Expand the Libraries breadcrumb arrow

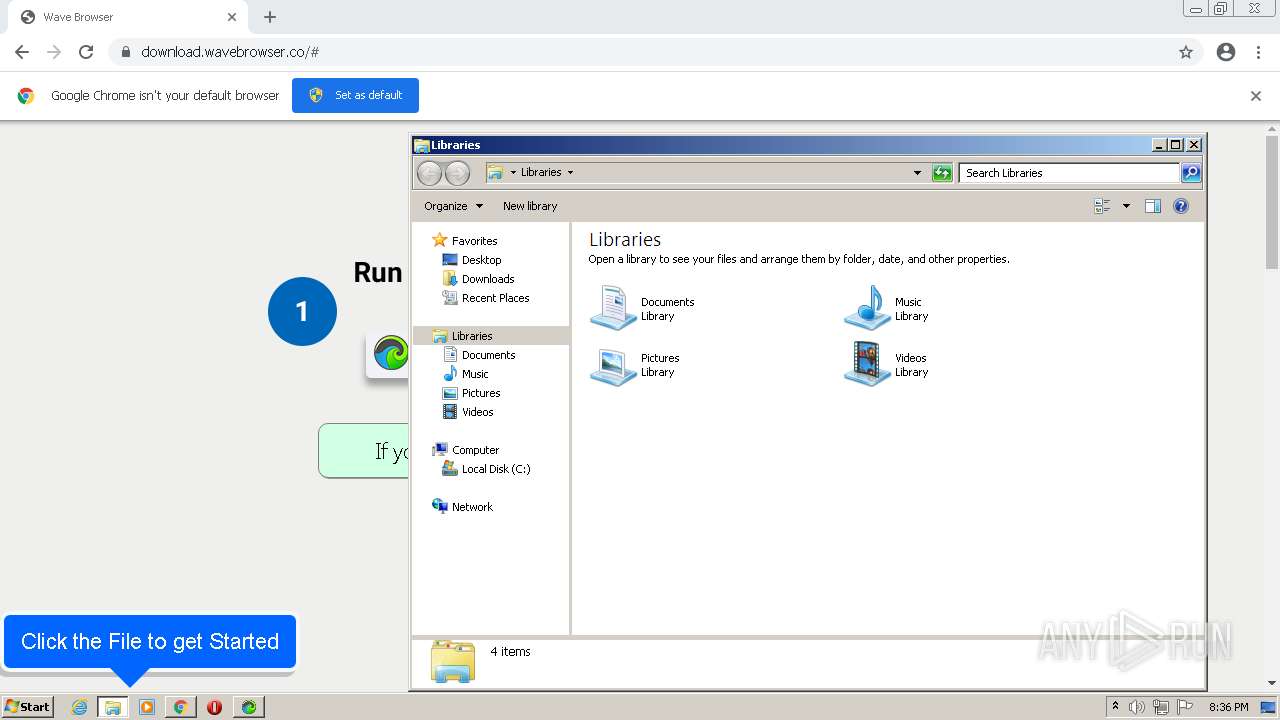571,172
